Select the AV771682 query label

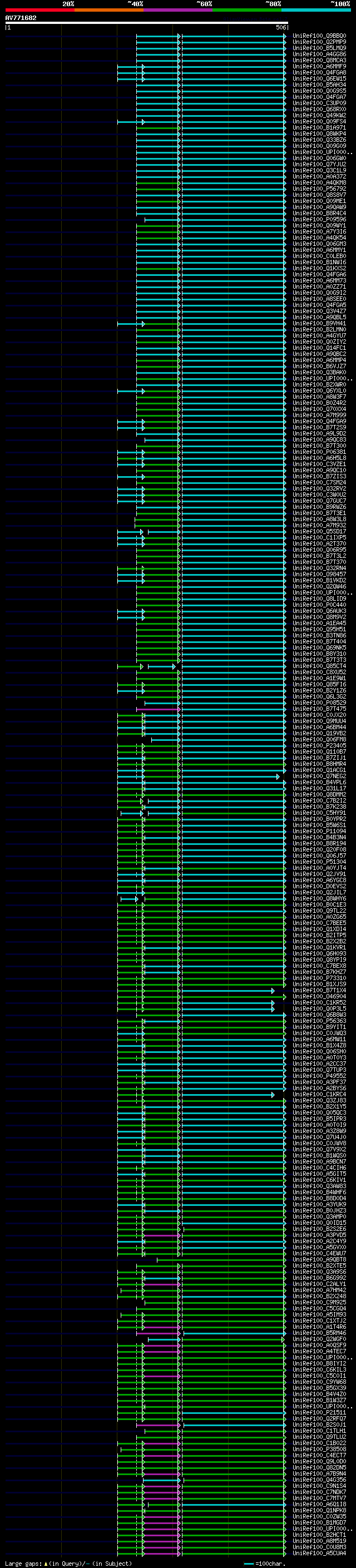pos(21,18)
